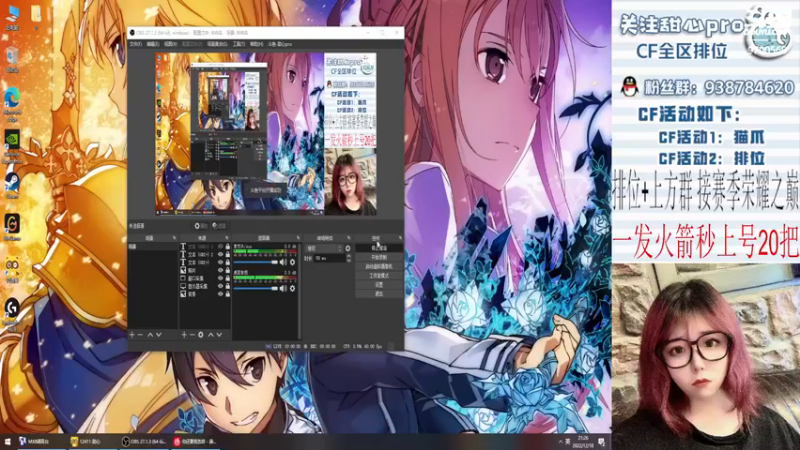Click the OBS preview canvas

pos(266,134)
